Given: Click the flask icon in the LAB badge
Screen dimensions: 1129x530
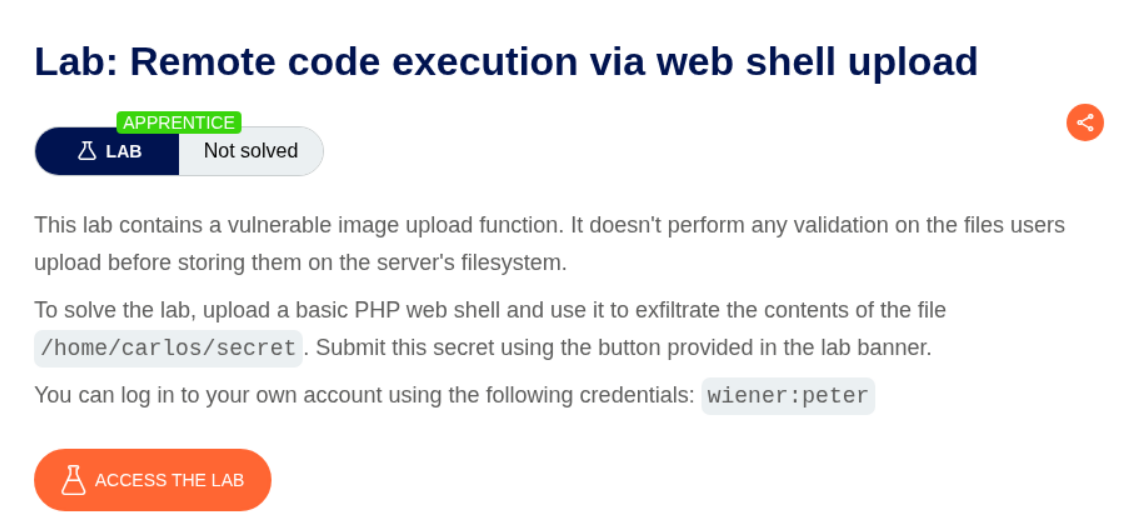Looking at the screenshot, I should pyautogui.click(x=87, y=152).
